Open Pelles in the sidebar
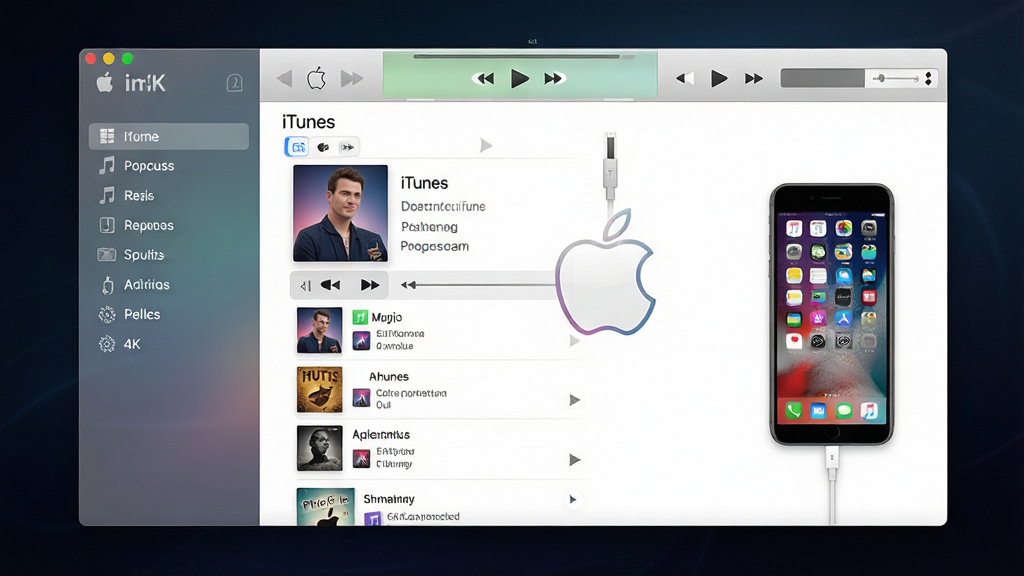Viewport: 1024px width, 576px height. coord(142,314)
